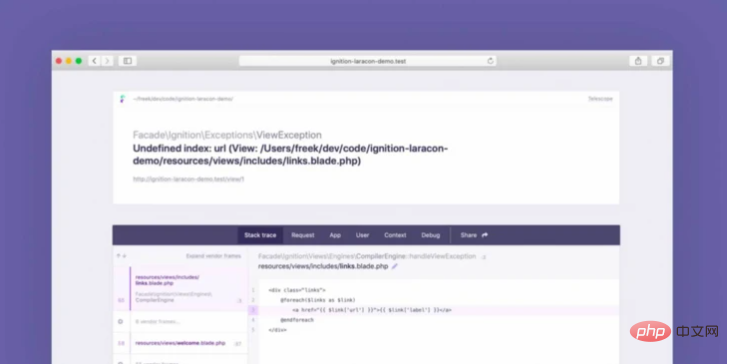Click the Safari back arrow button
This screenshot has width=729, height=364.
pyautogui.click(x=95, y=61)
